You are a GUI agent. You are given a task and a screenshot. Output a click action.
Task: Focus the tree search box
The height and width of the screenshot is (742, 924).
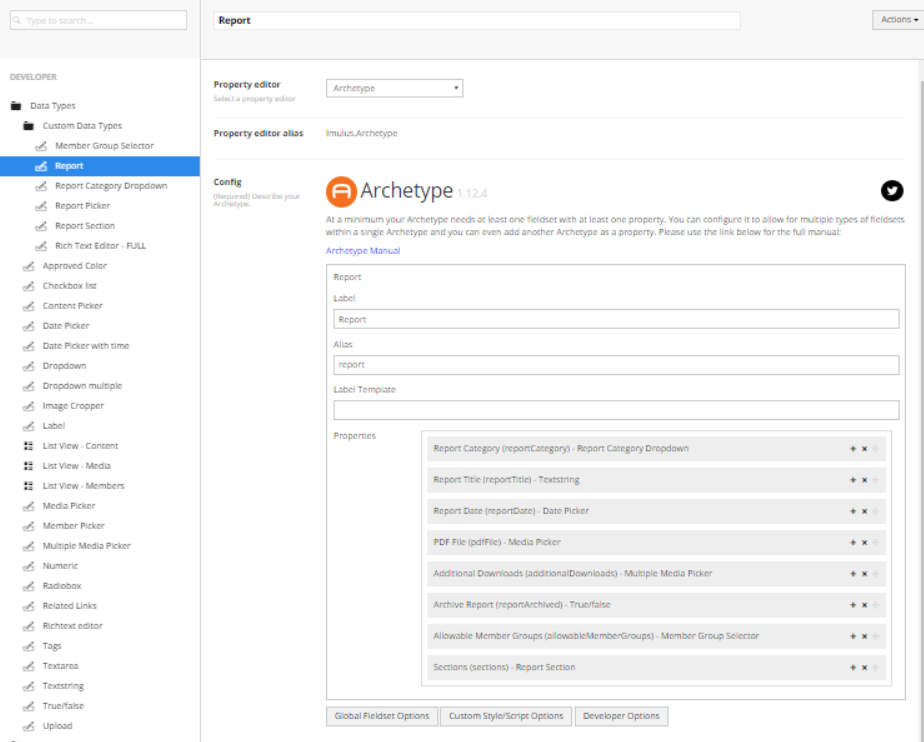click(98, 20)
